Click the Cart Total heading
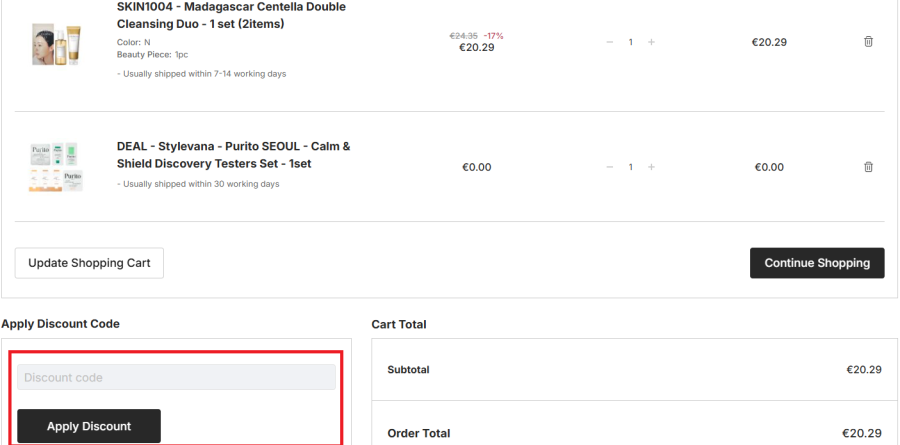 point(398,324)
